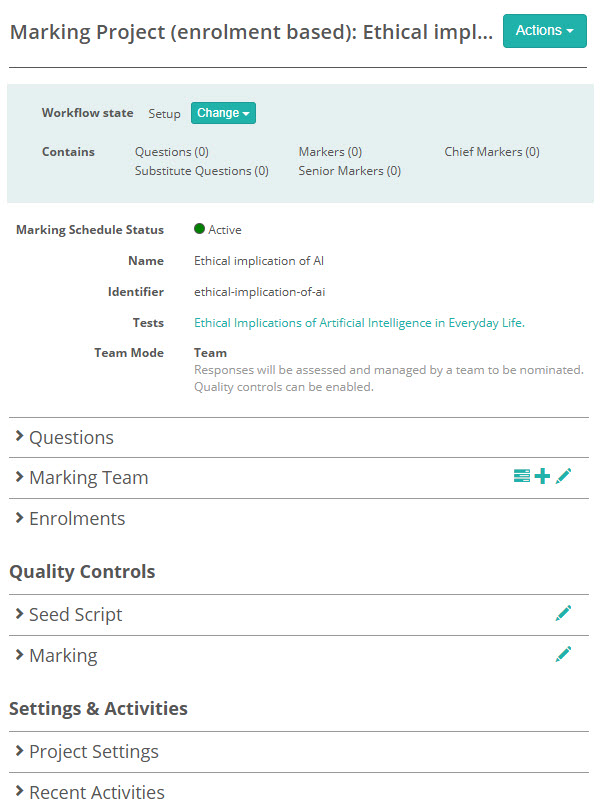The width and height of the screenshot is (600, 810).
Task: Open the Actions dropdown button
Action: pos(544,31)
